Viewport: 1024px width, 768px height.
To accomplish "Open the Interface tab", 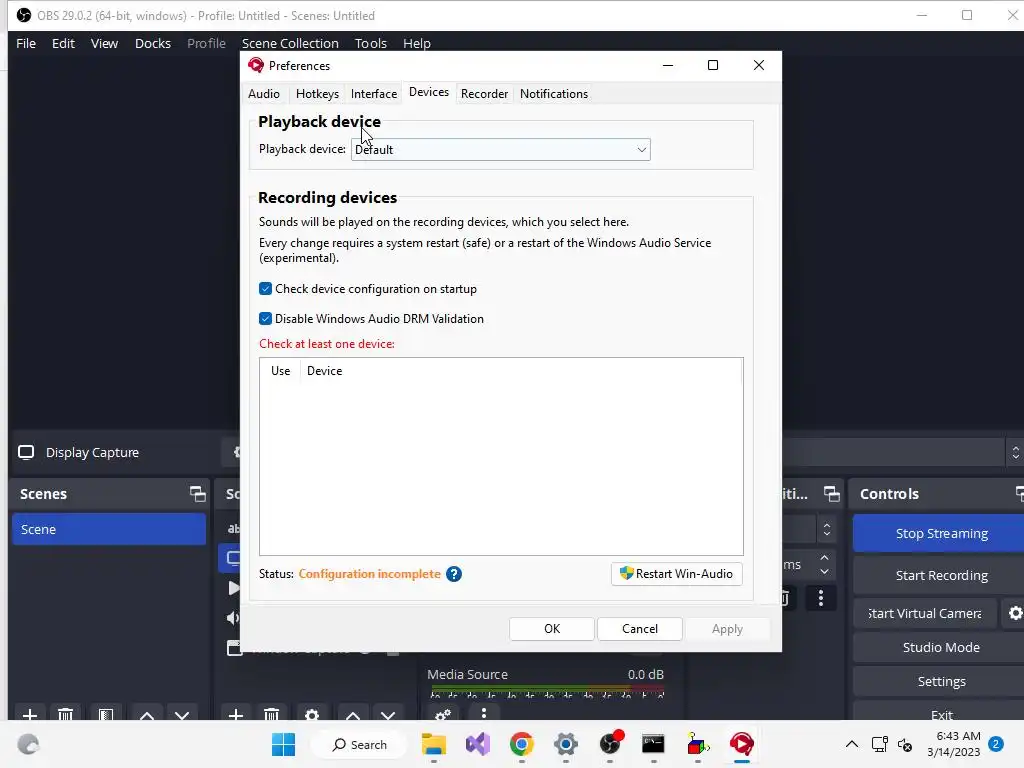I will (374, 93).
